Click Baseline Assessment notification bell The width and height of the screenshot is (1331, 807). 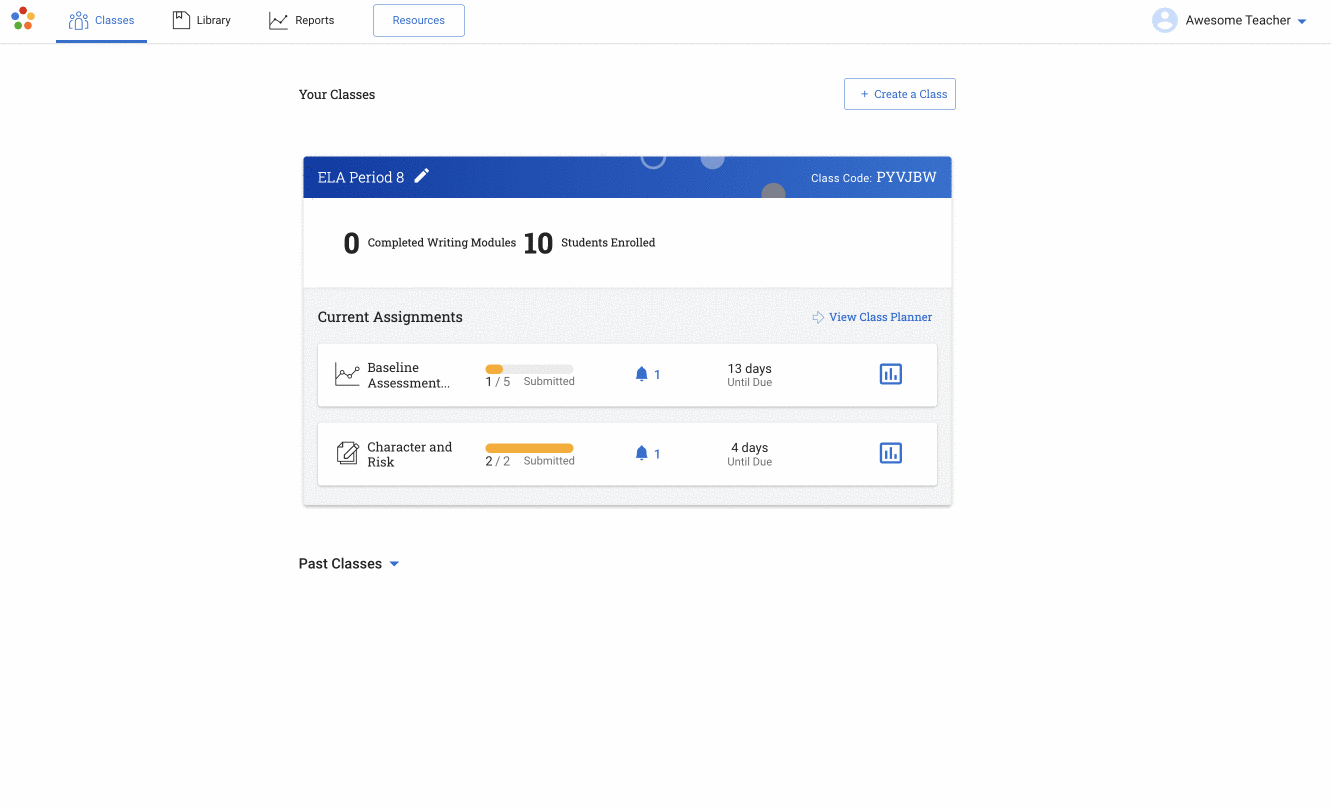(642, 374)
